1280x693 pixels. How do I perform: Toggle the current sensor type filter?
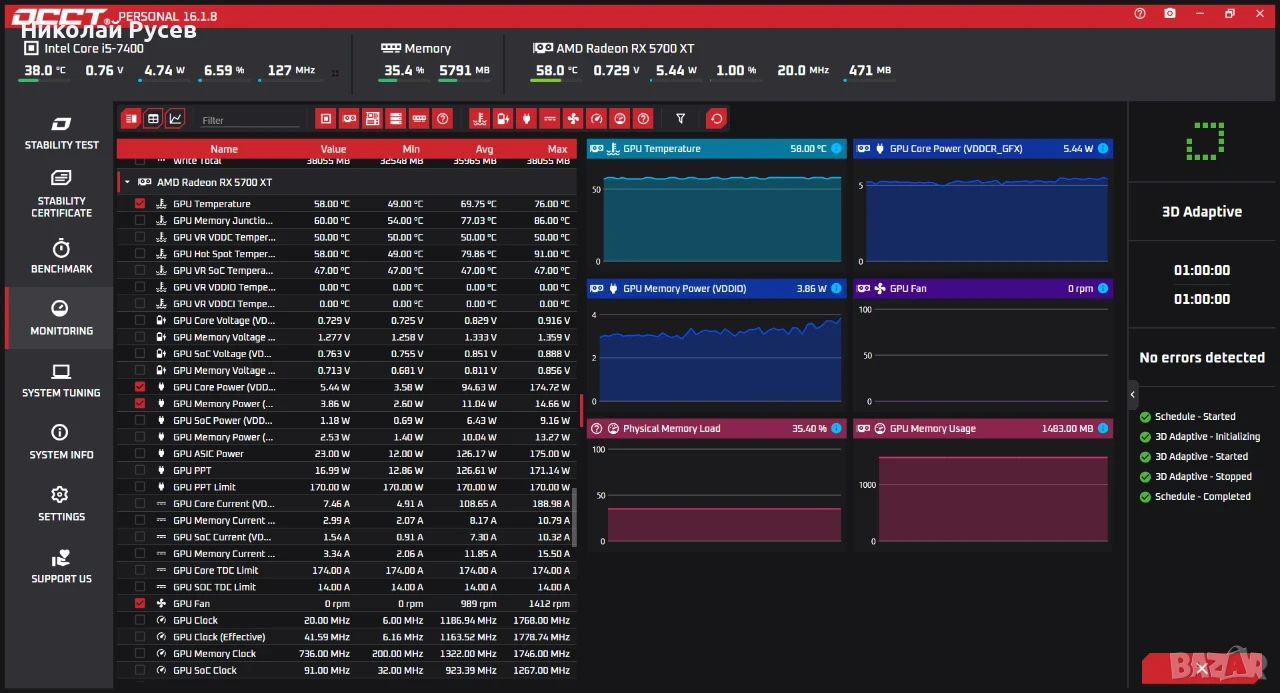[x=550, y=119]
